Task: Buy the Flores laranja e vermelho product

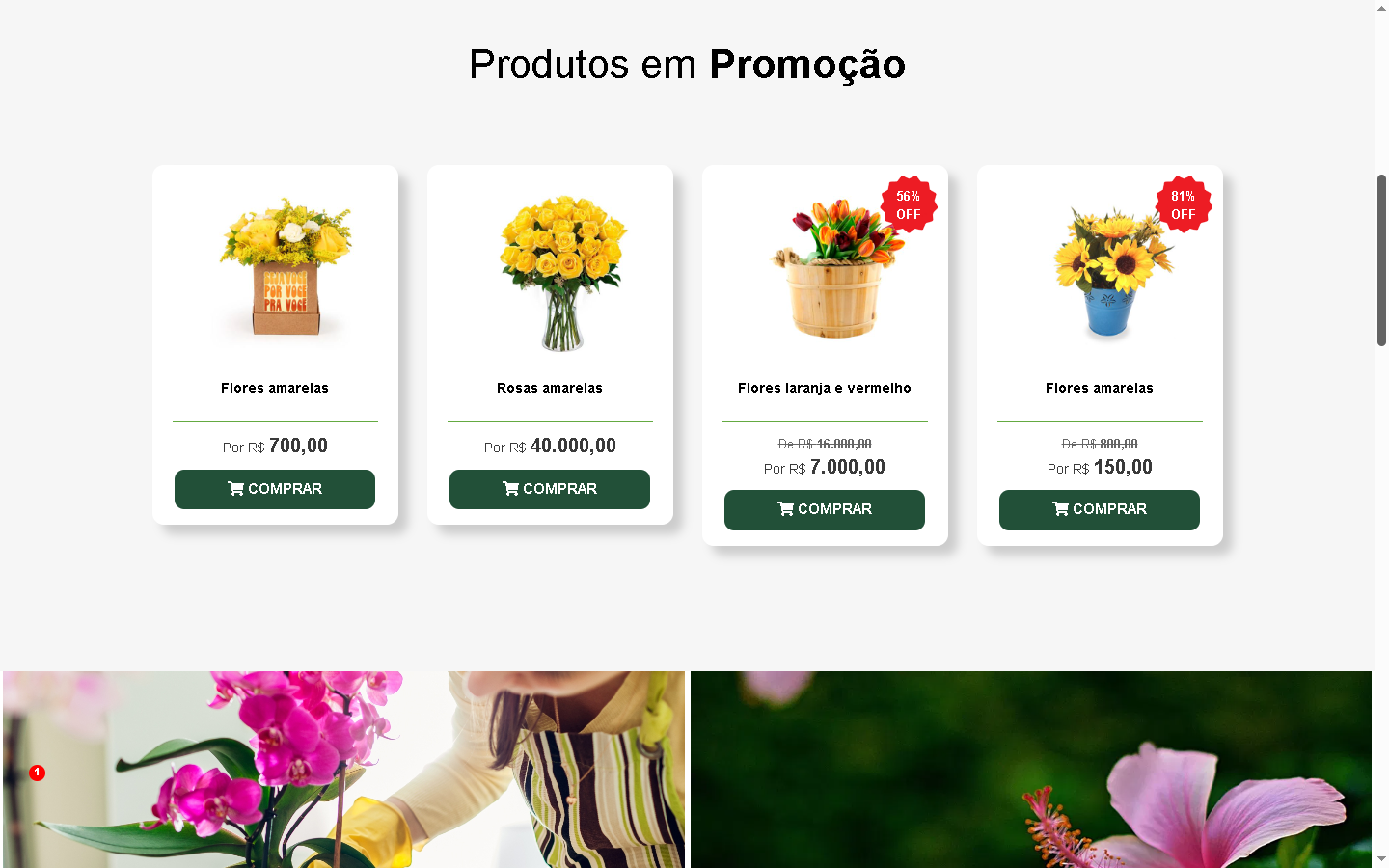Action: (825, 510)
